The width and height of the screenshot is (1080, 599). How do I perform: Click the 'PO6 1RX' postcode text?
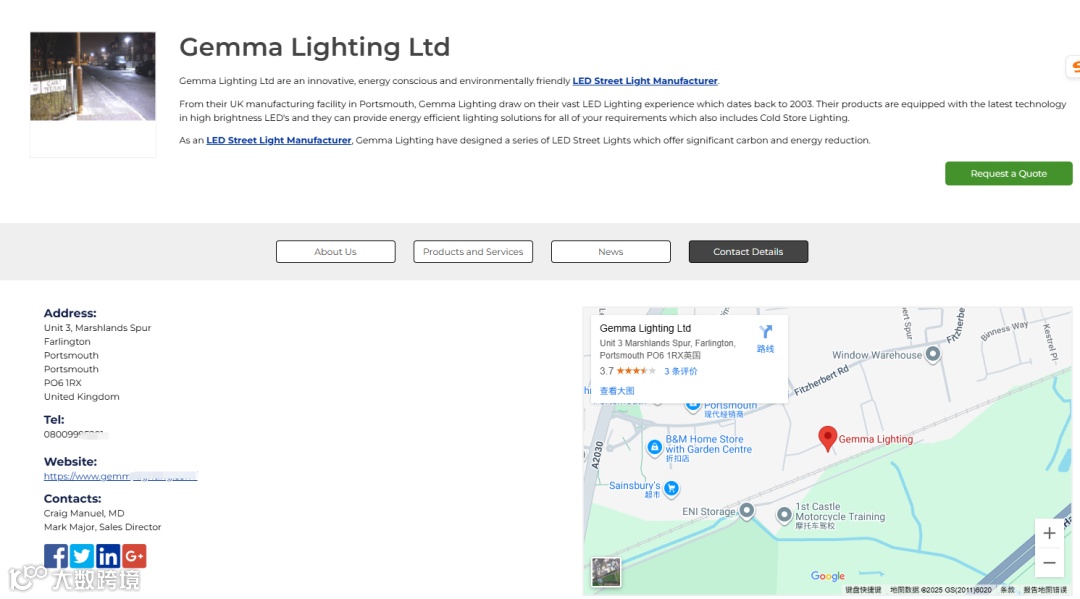(x=63, y=383)
